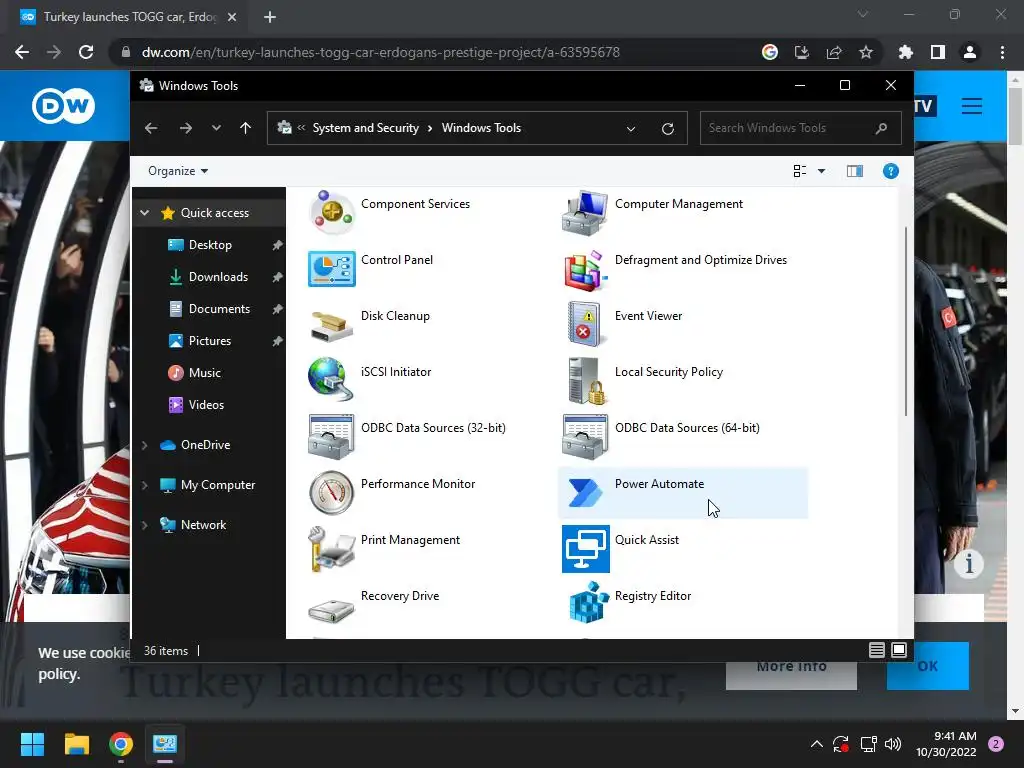Select the Control Panel icon
Viewport: 1024px width, 768px height.
[x=332, y=269]
